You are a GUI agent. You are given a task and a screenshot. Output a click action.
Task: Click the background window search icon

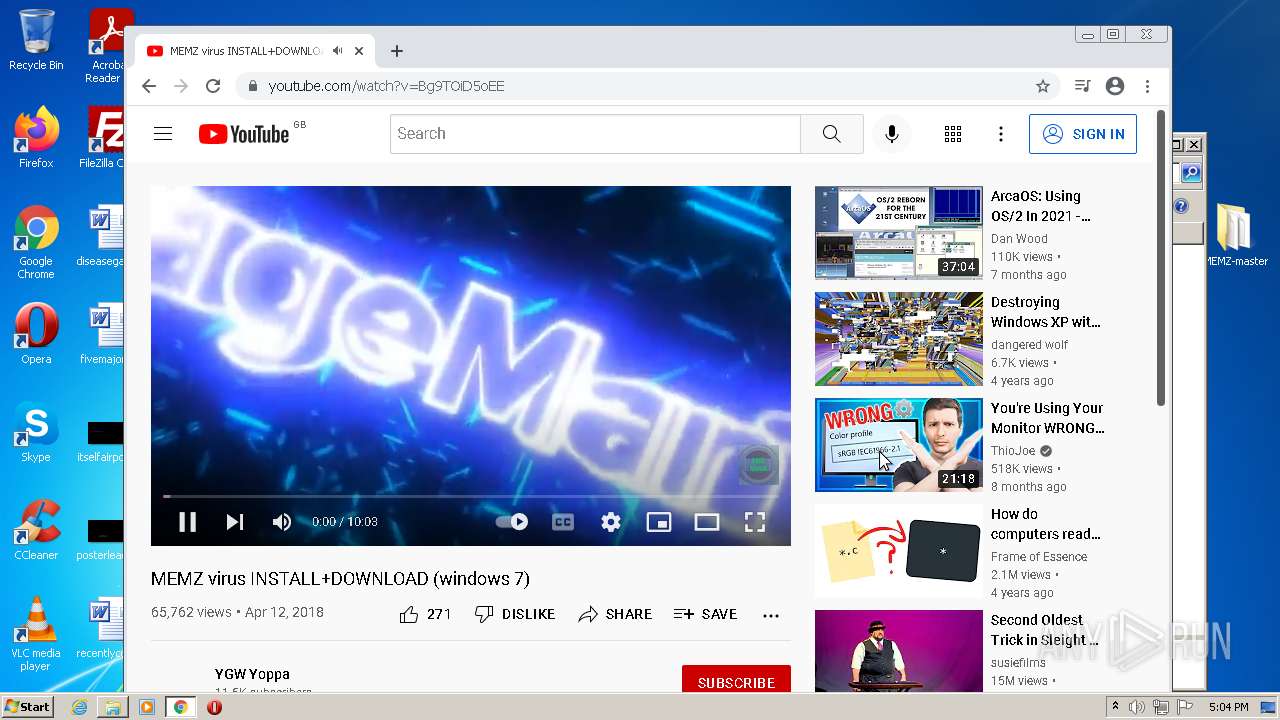1191,173
